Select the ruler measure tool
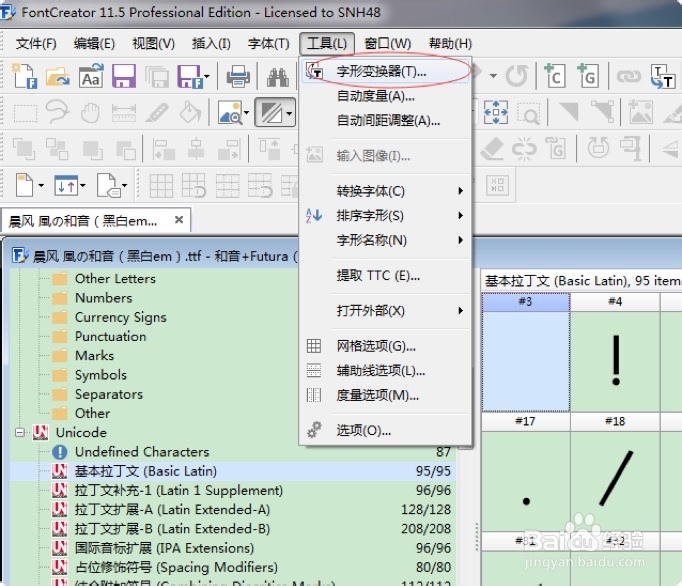This screenshot has width=682, height=586. 124,113
